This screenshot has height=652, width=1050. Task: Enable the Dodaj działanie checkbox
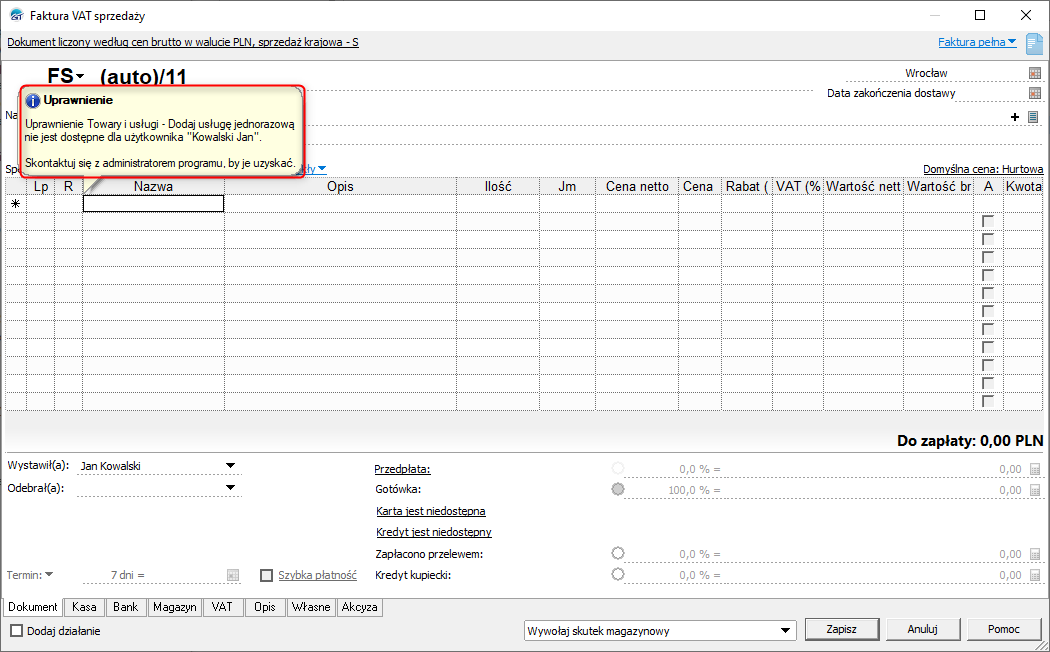coord(17,631)
